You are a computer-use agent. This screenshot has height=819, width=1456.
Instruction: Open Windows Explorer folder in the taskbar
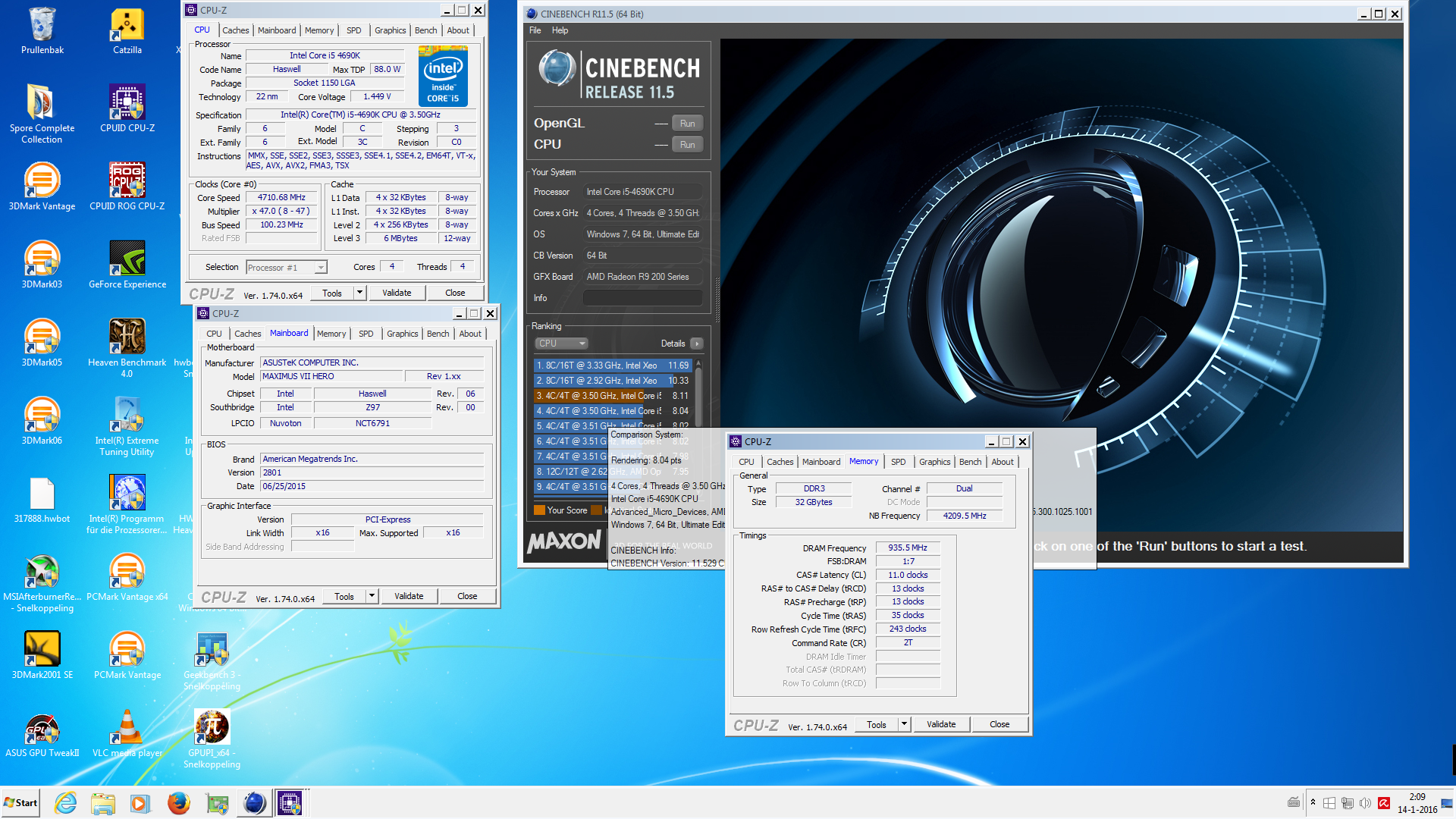coord(103,803)
